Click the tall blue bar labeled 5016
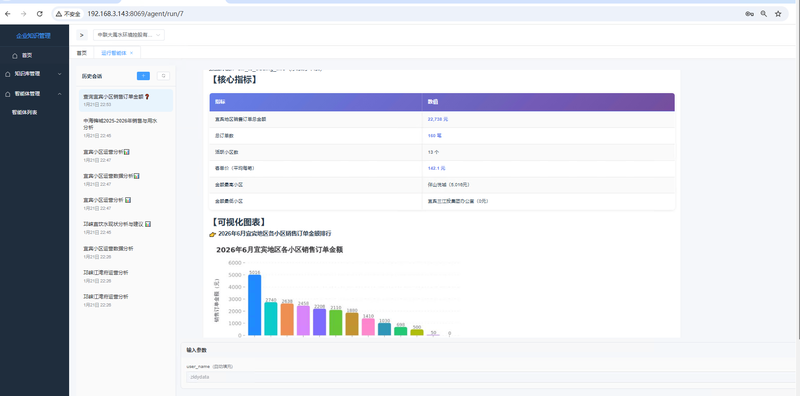 click(x=255, y=305)
